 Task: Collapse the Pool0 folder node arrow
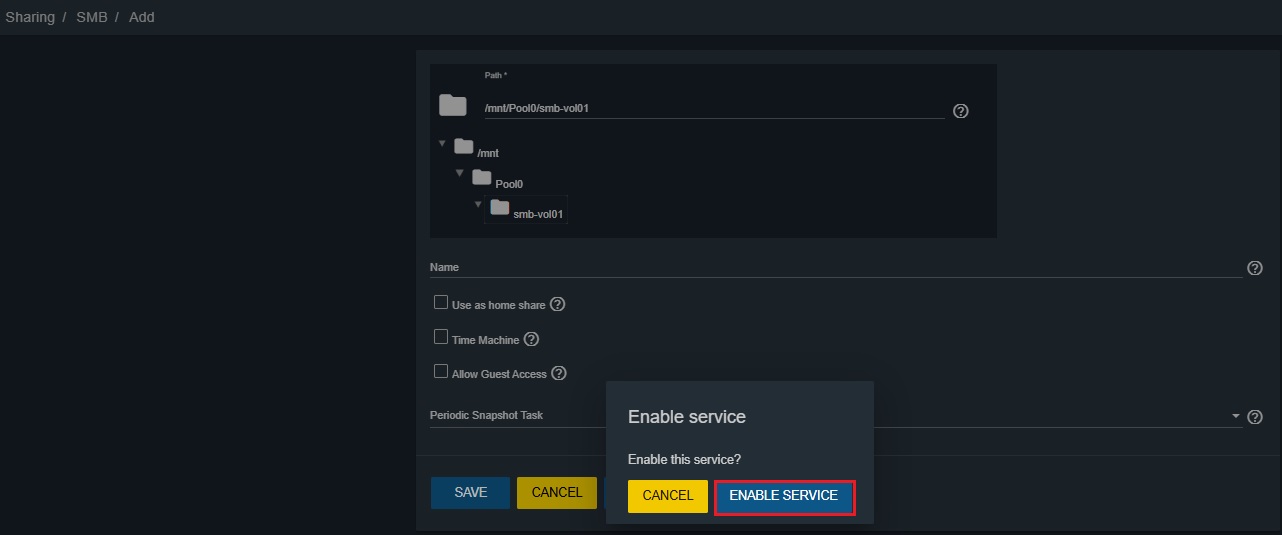[460, 174]
